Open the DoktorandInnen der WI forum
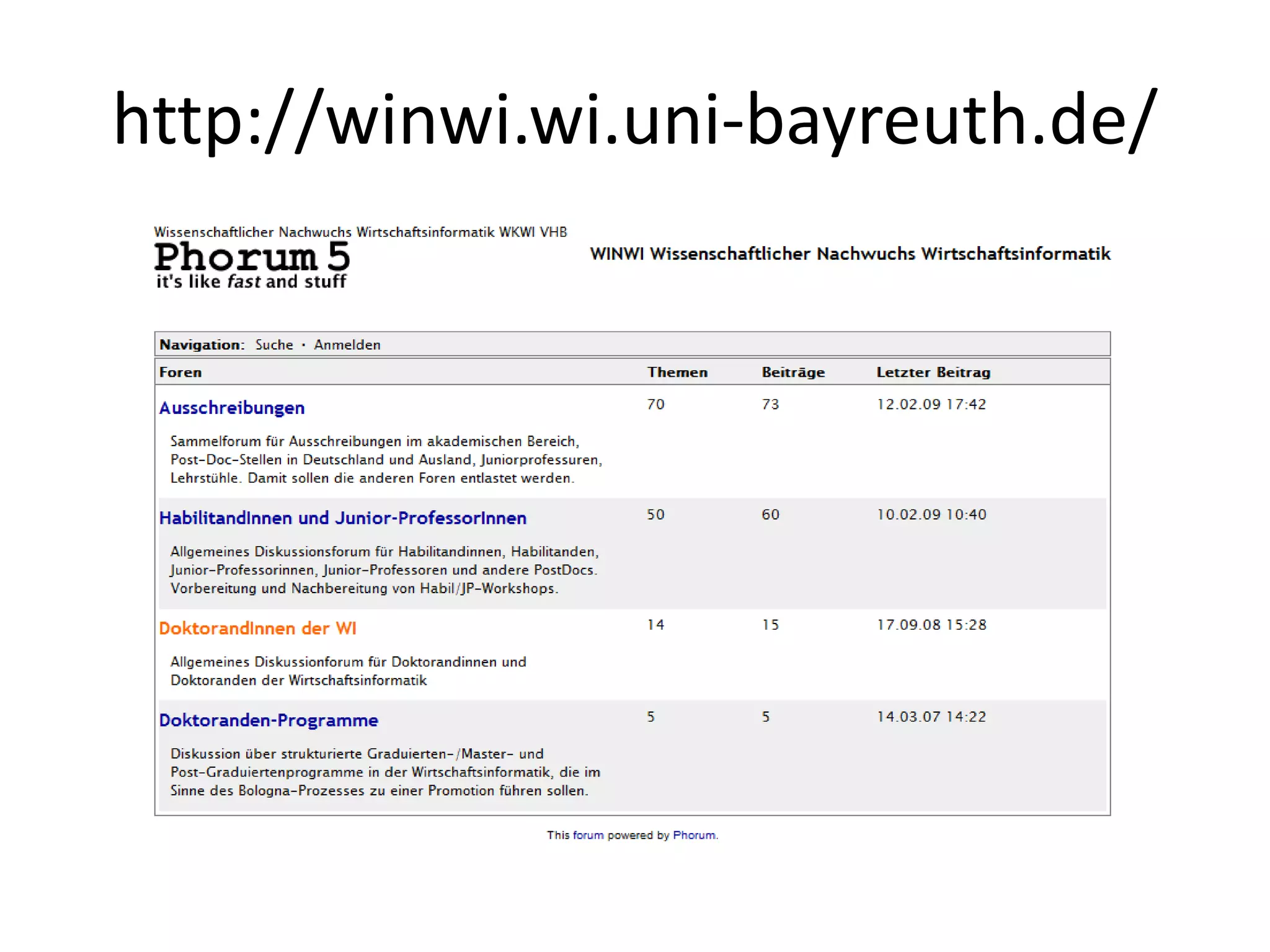Image resolution: width=1270 pixels, height=952 pixels. pos(258,628)
